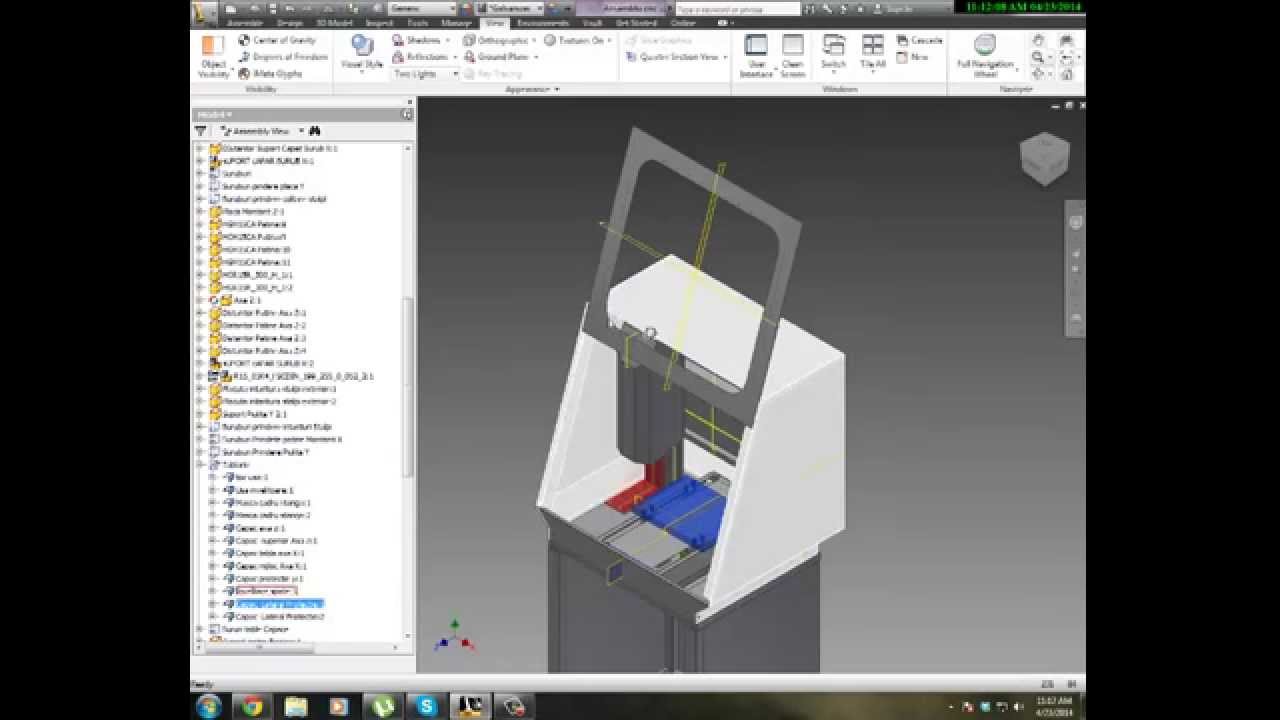Open the Two Lights lighting dropdown
Image resolution: width=1280 pixels, height=720 pixels.
tap(425, 74)
